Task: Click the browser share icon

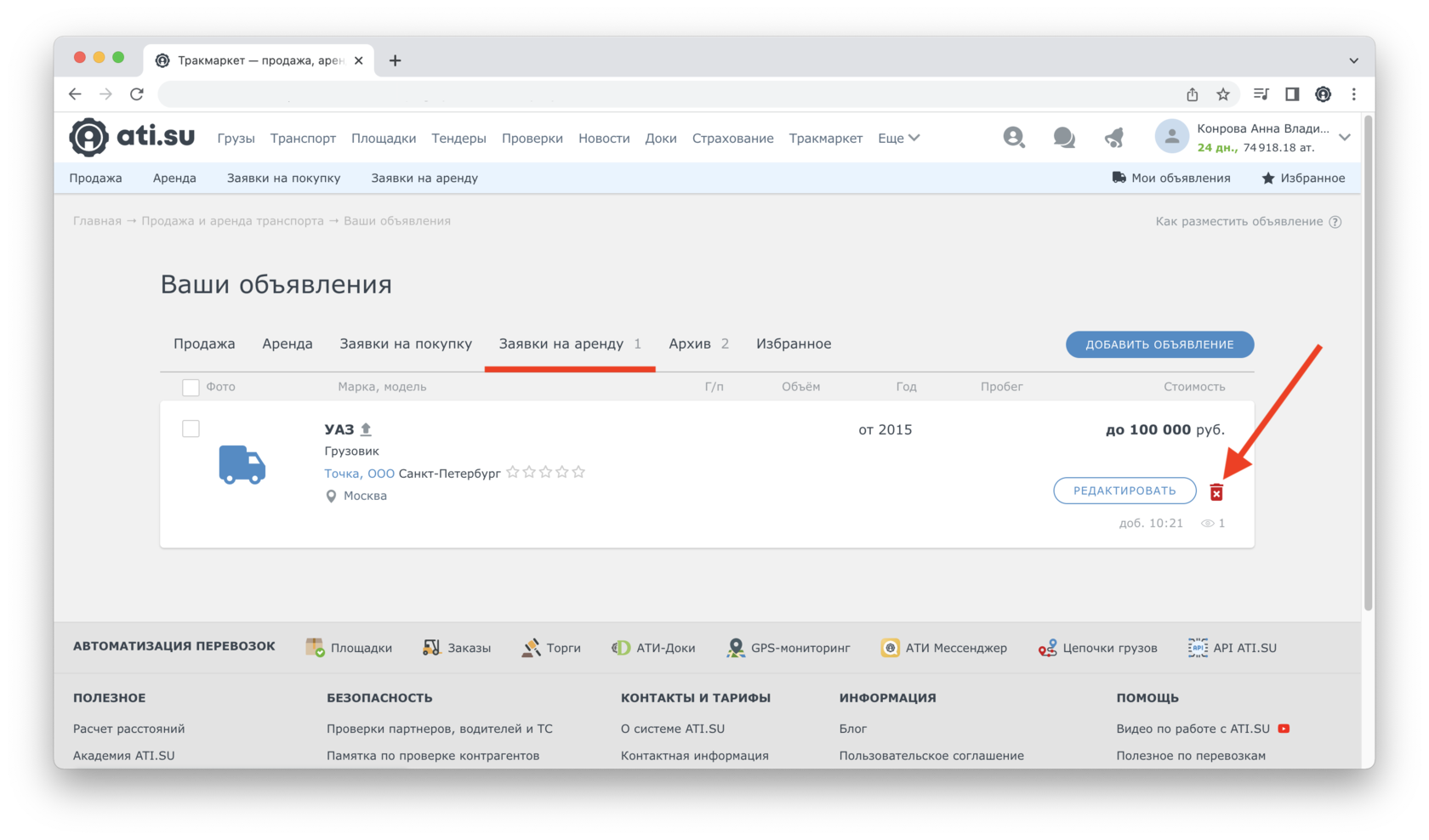Action: click(1193, 94)
